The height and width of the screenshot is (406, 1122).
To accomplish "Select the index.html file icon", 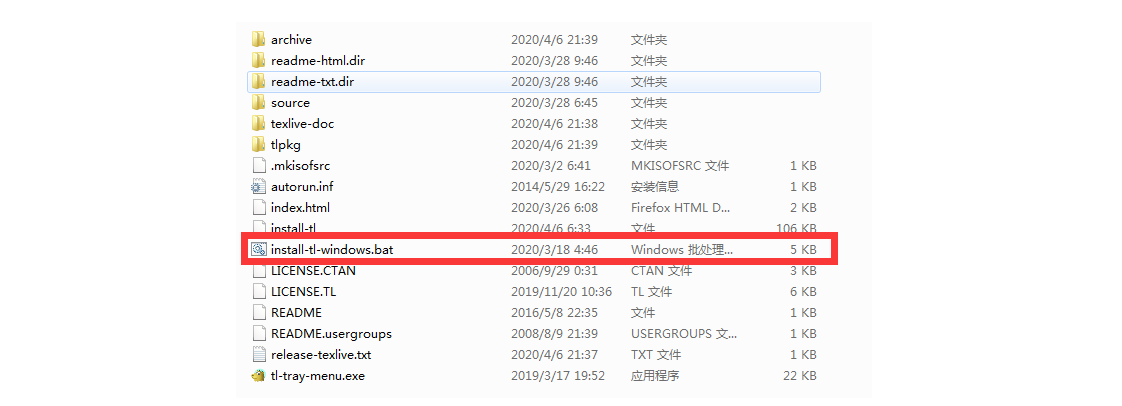I will 258,208.
